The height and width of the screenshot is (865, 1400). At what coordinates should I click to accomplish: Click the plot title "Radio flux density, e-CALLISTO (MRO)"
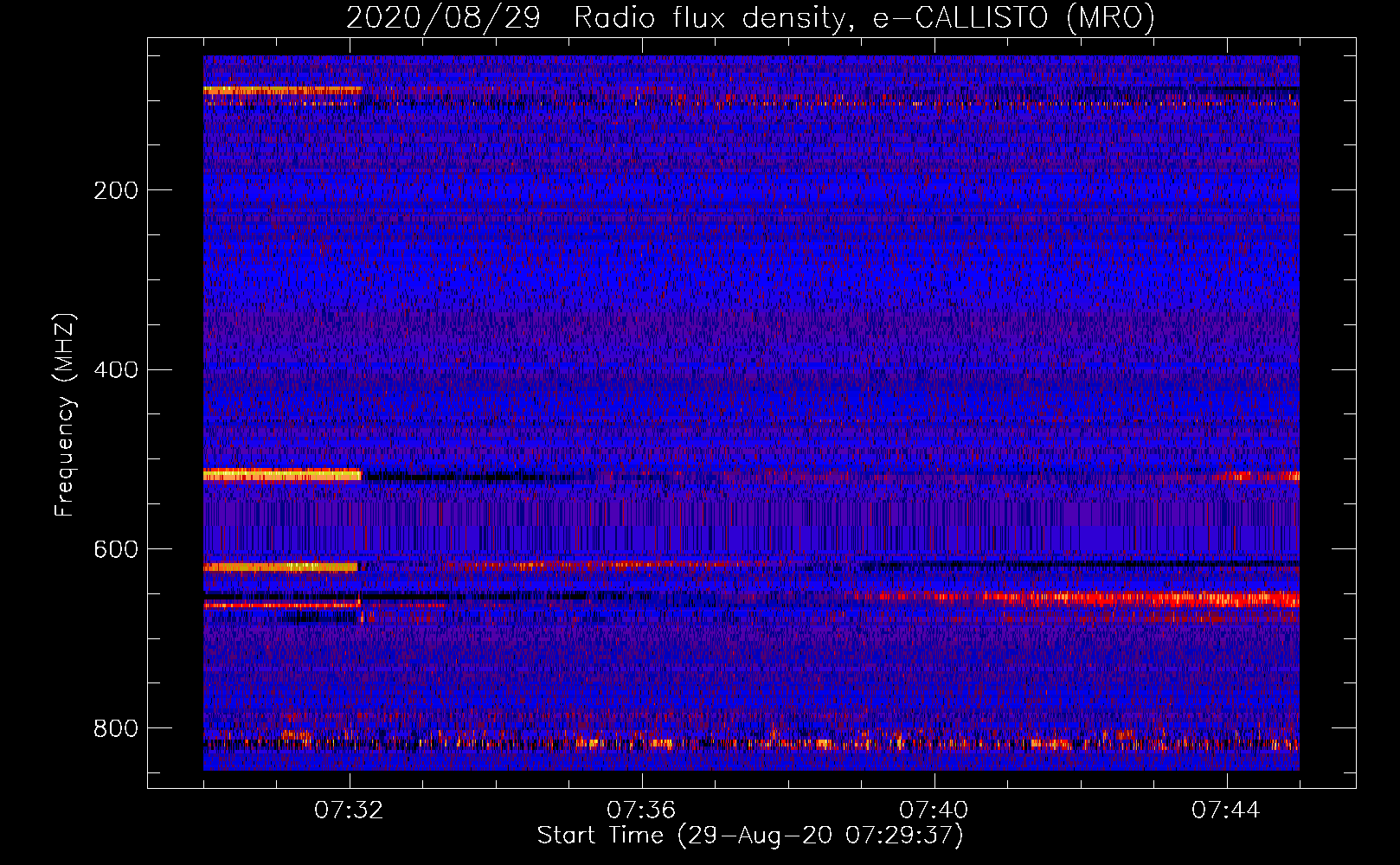(x=864, y=18)
